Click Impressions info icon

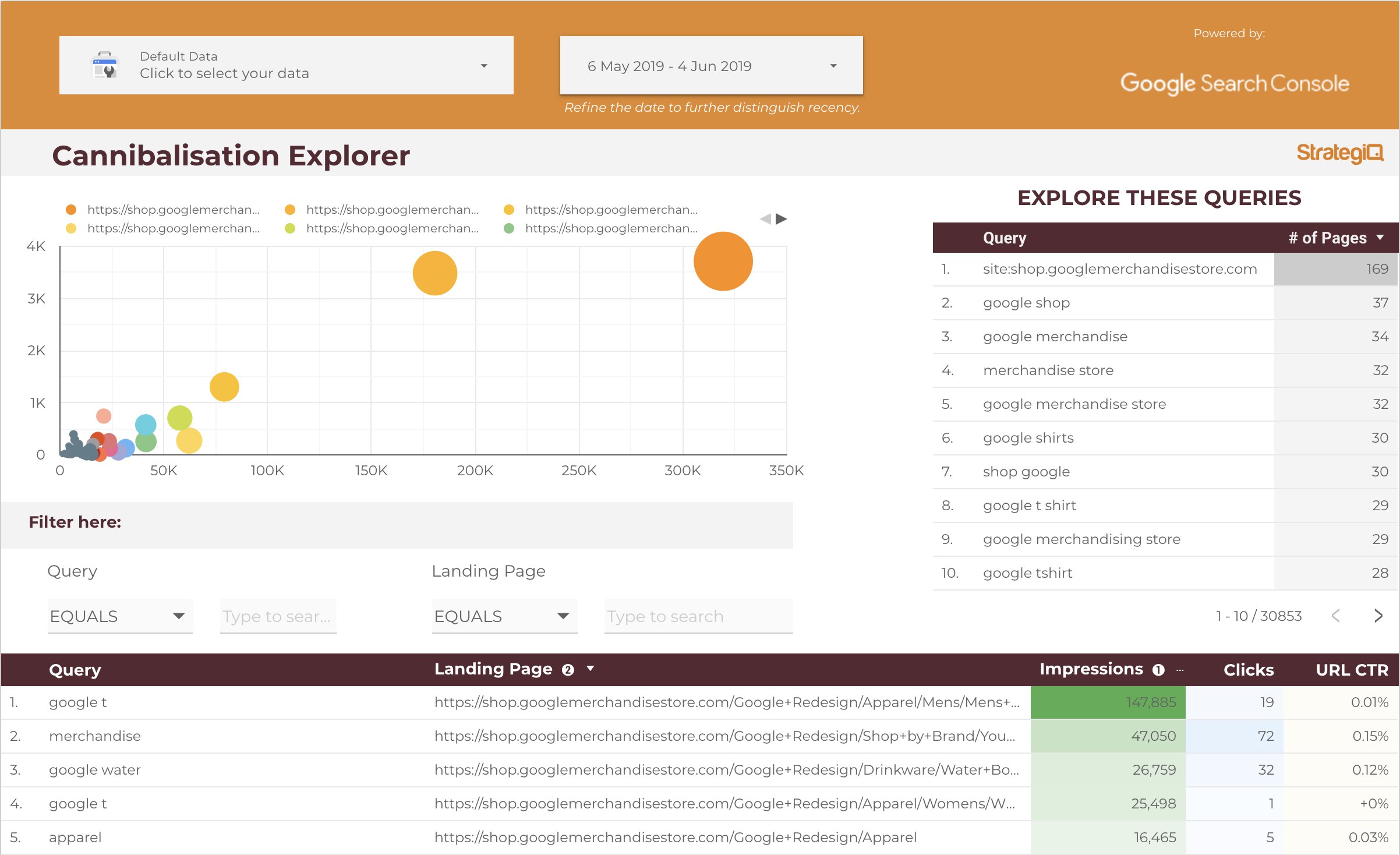click(x=1158, y=670)
